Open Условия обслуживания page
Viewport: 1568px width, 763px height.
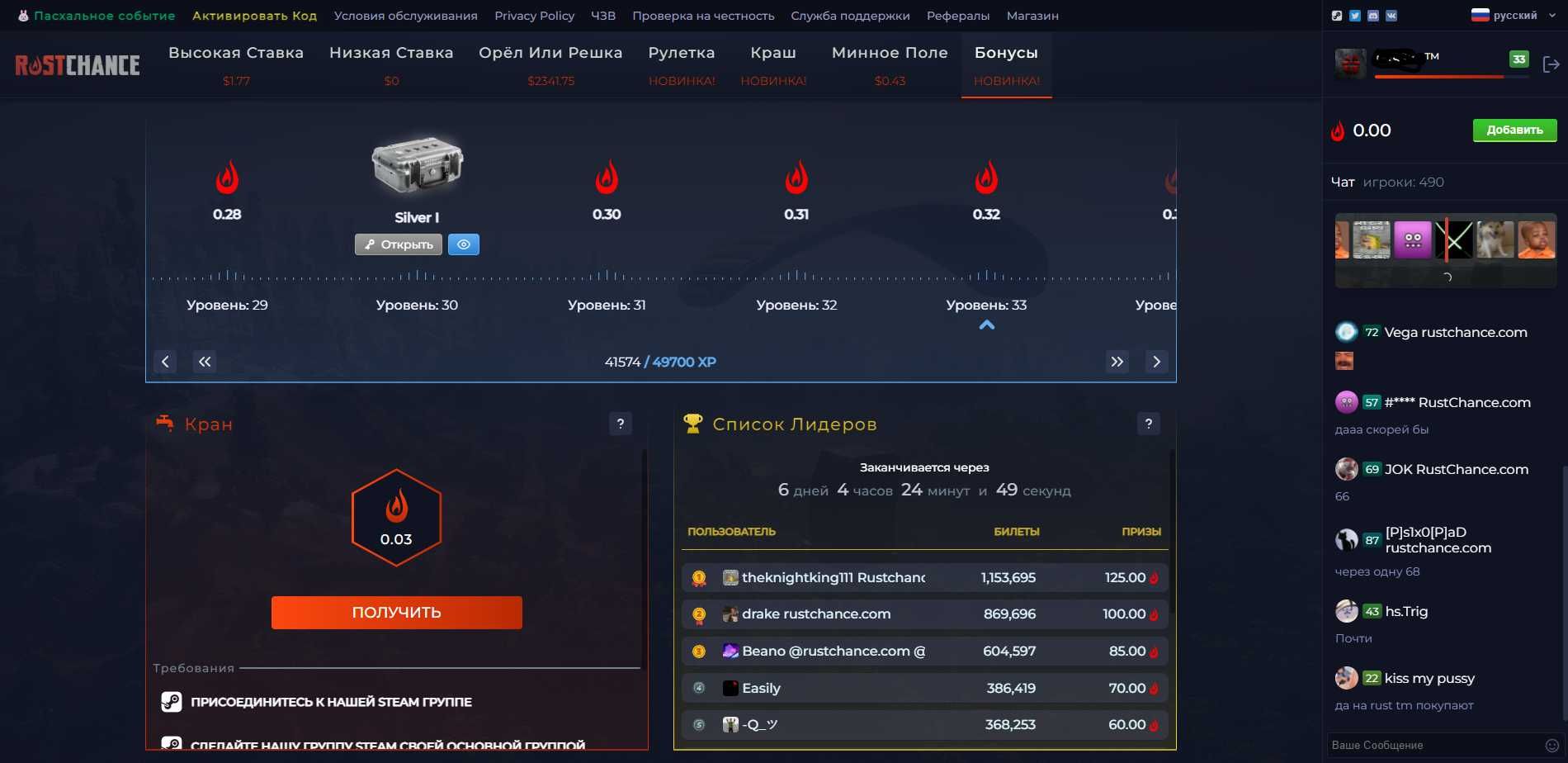tap(405, 16)
